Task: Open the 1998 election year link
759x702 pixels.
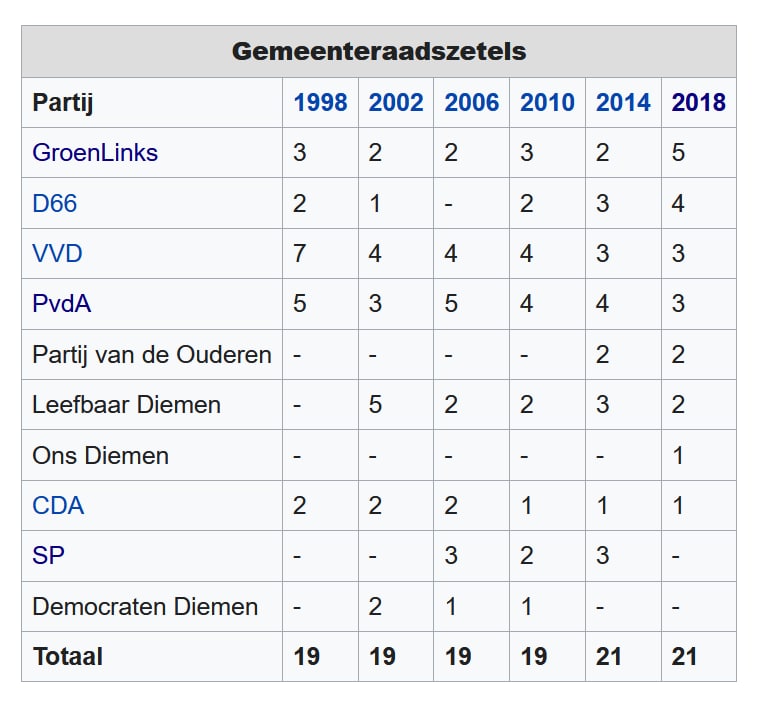Action: click(x=320, y=103)
